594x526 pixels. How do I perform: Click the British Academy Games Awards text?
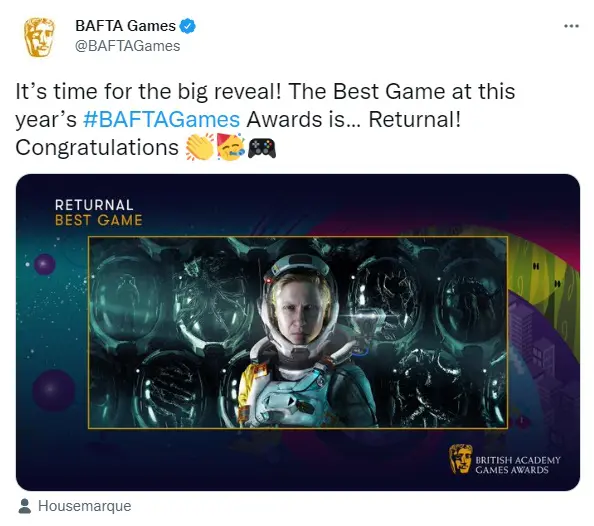(517, 465)
